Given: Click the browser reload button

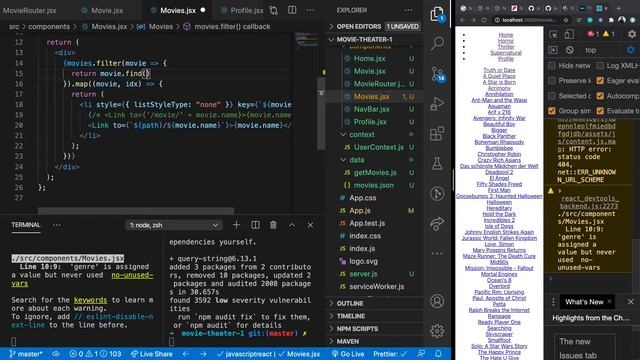Looking at the screenshot, I should [x=484, y=20].
